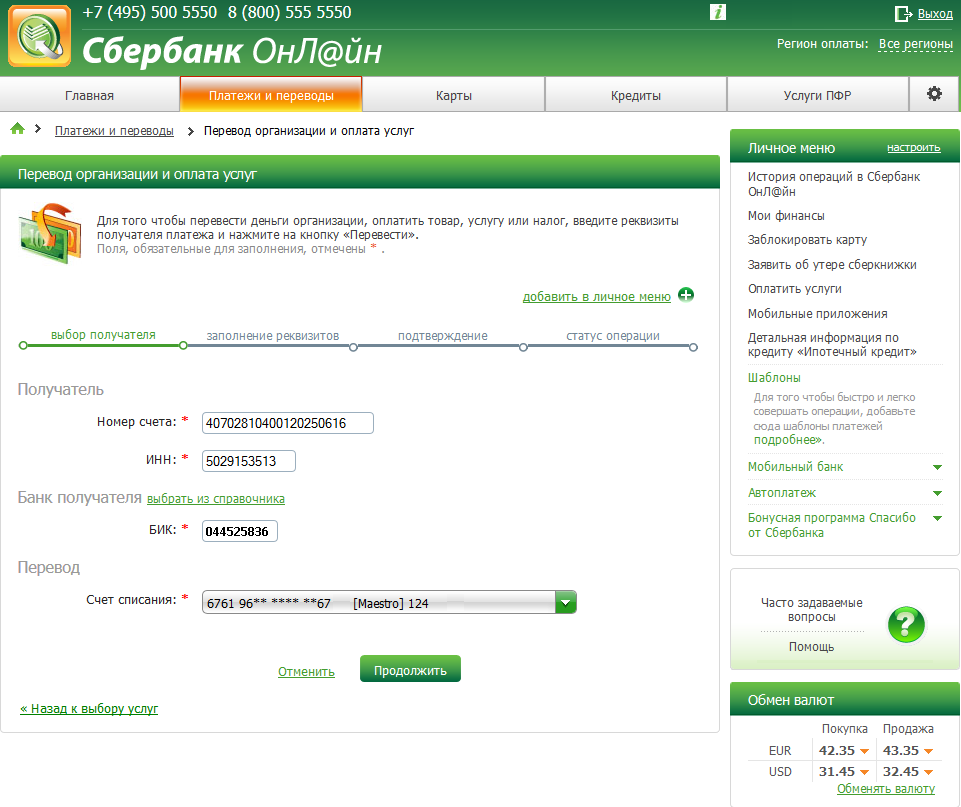This screenshot has width=961, height=807.
Task: Click добавить в личное меню link
Action: [x=597, y=297]
